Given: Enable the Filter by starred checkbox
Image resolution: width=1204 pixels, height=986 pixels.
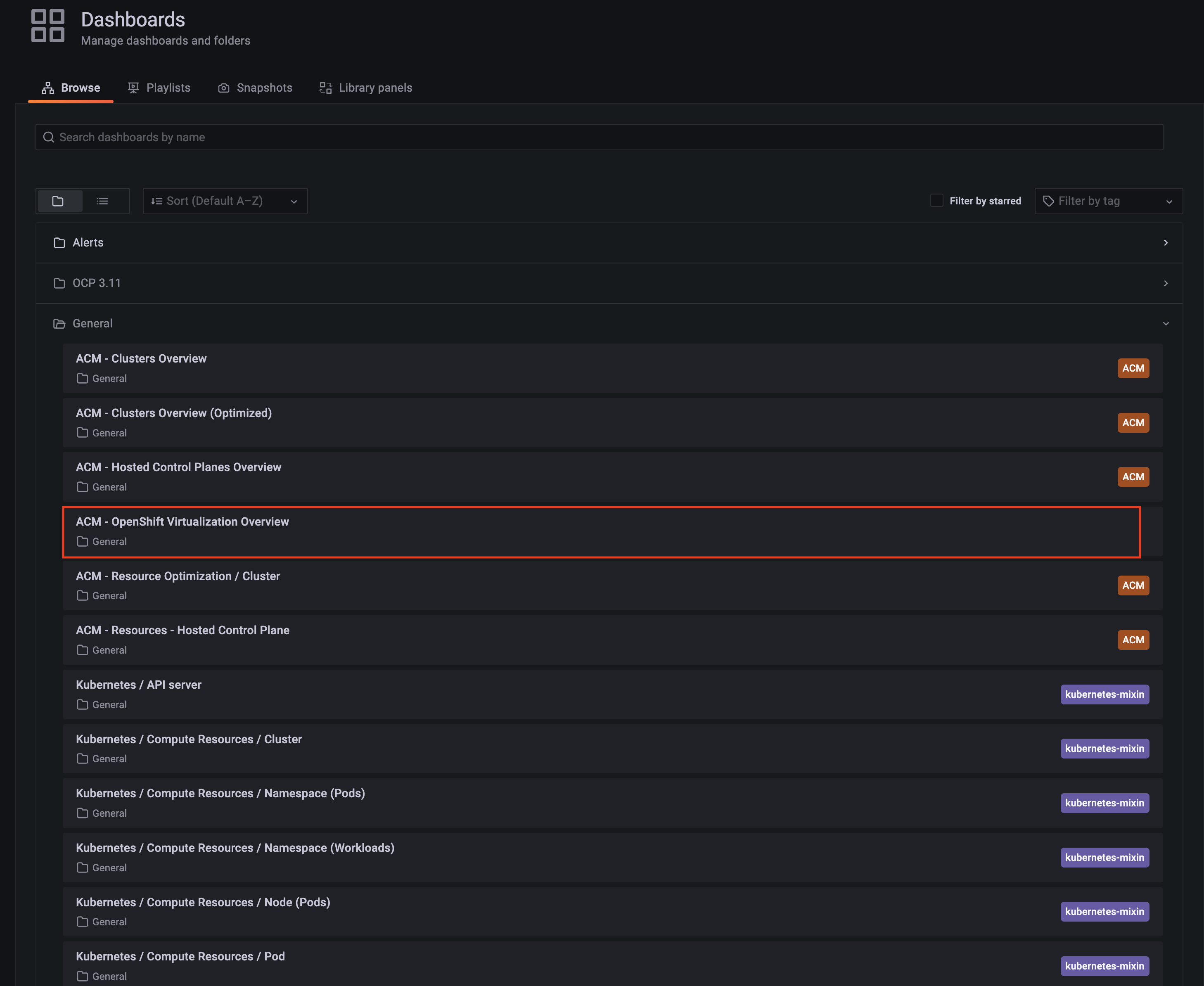Looking at the screenshot, I should [936, 201].
